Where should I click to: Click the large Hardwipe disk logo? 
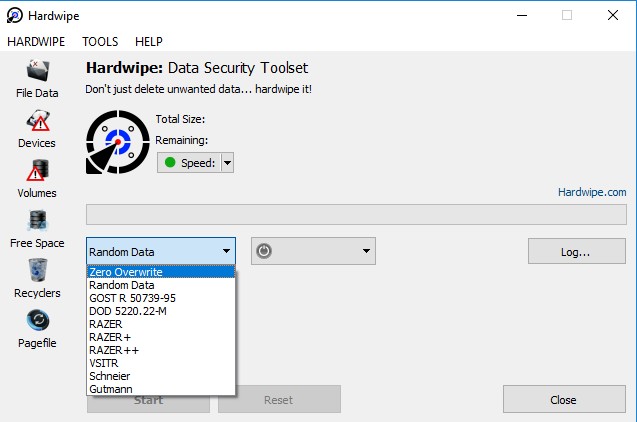tap(118, 142)
